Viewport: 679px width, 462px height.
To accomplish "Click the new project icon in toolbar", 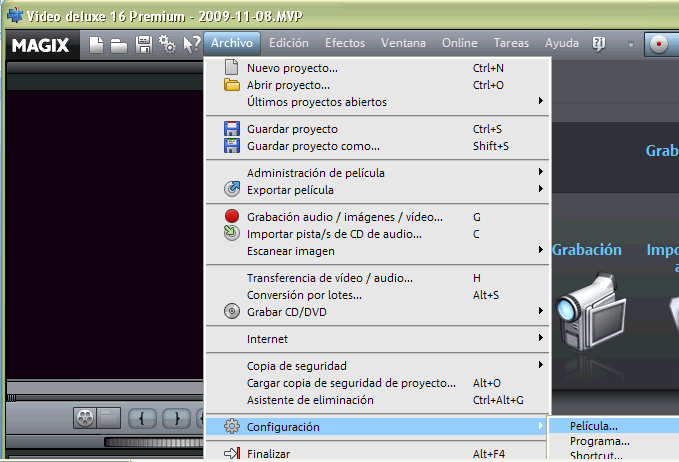I will [97, 44].
